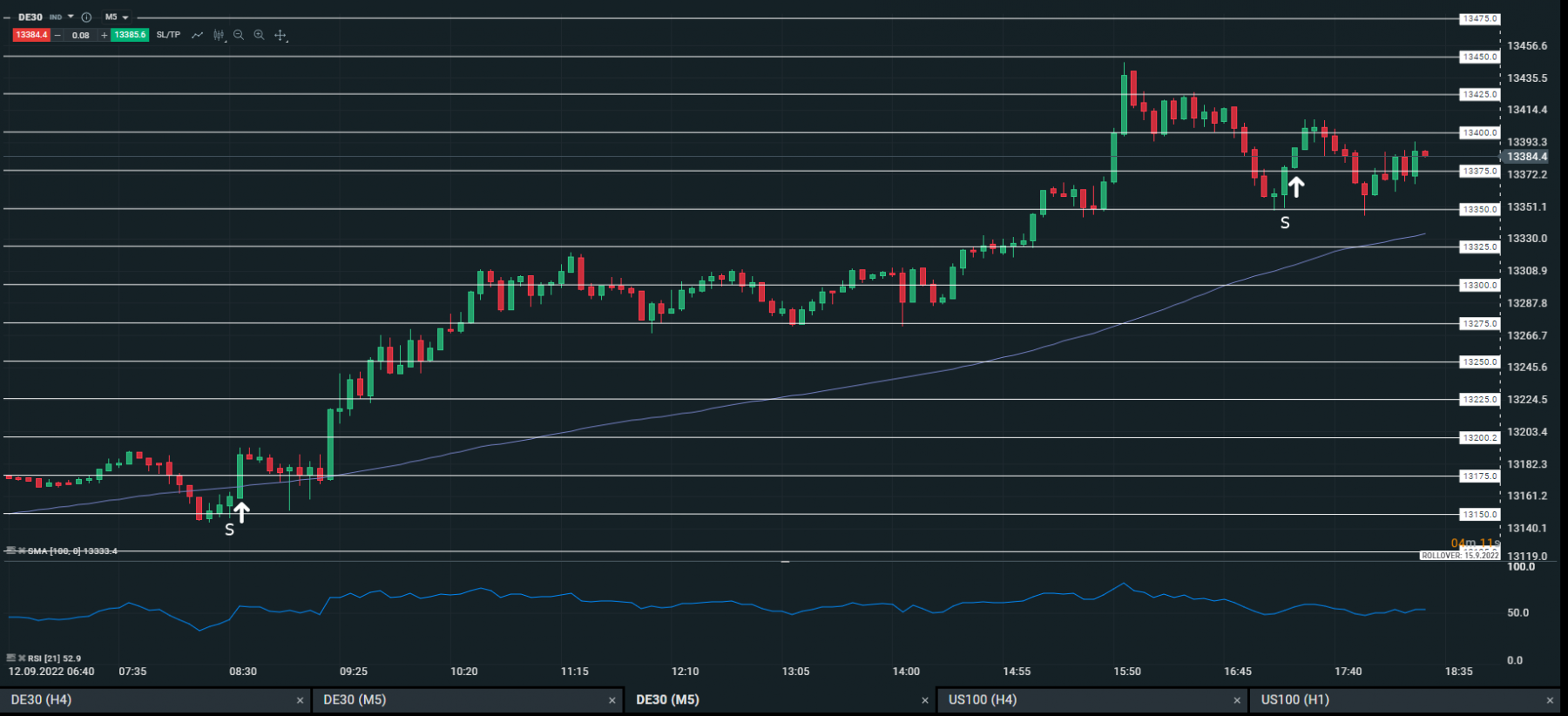Open SMA indicator settings icon
Screen dimensions: 1568x716
coord(10,551)
